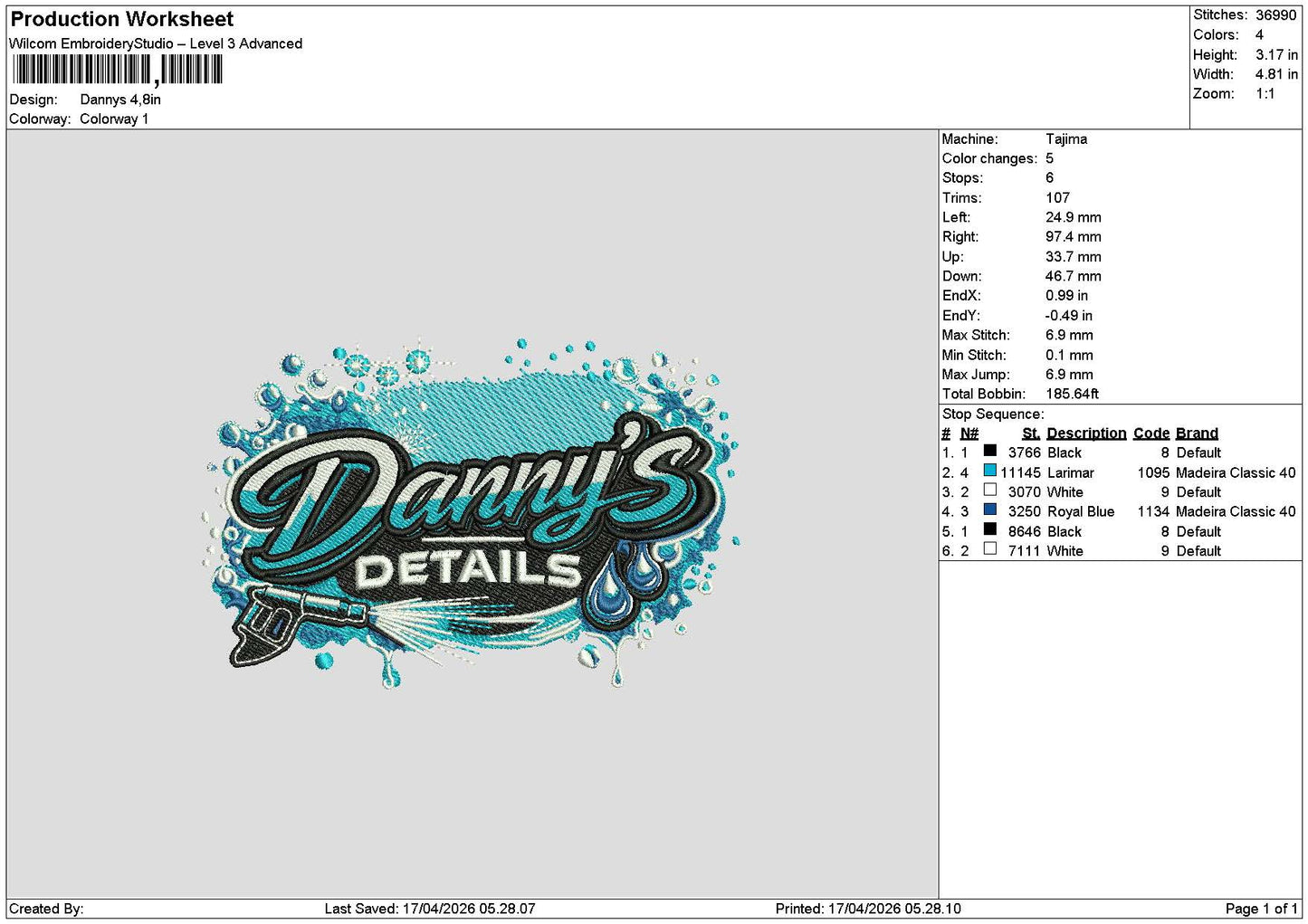The width and height of the screenshot is (1308, 924).
Task: Click the "N#" column header
Action: point(969,433)
